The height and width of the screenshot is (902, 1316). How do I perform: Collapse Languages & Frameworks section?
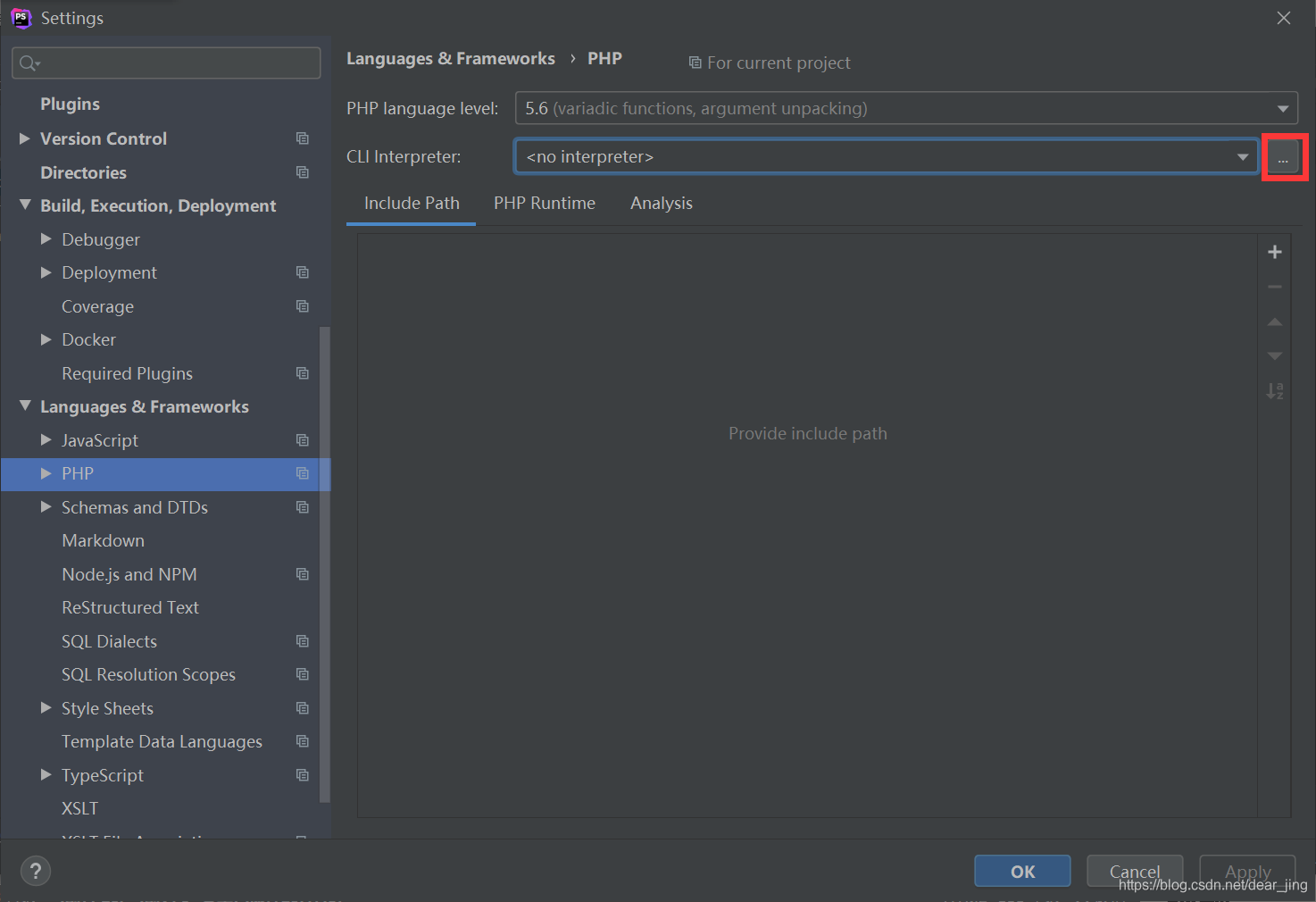point(25,406)
